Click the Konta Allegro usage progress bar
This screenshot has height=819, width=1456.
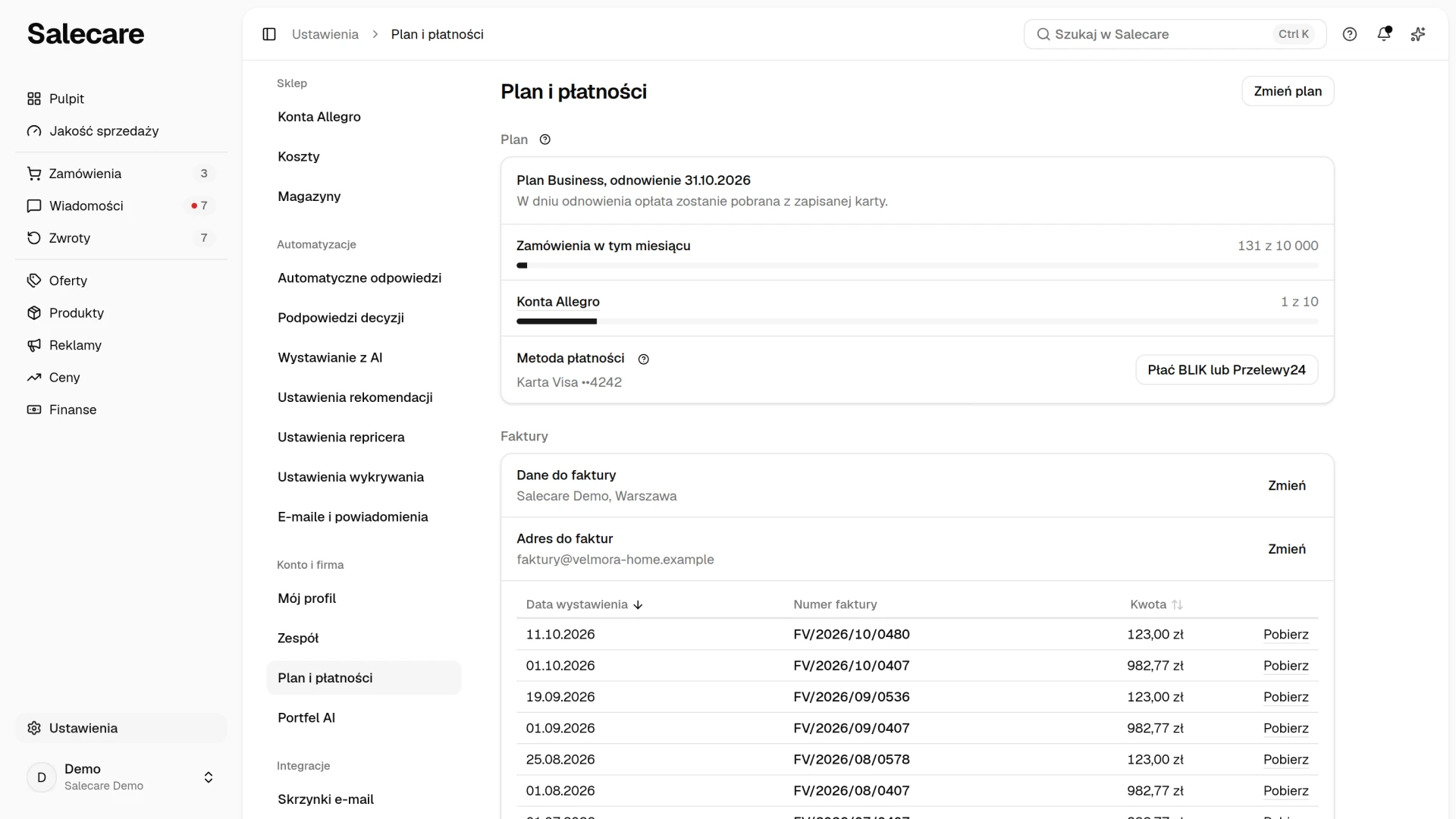coord(918,322)
